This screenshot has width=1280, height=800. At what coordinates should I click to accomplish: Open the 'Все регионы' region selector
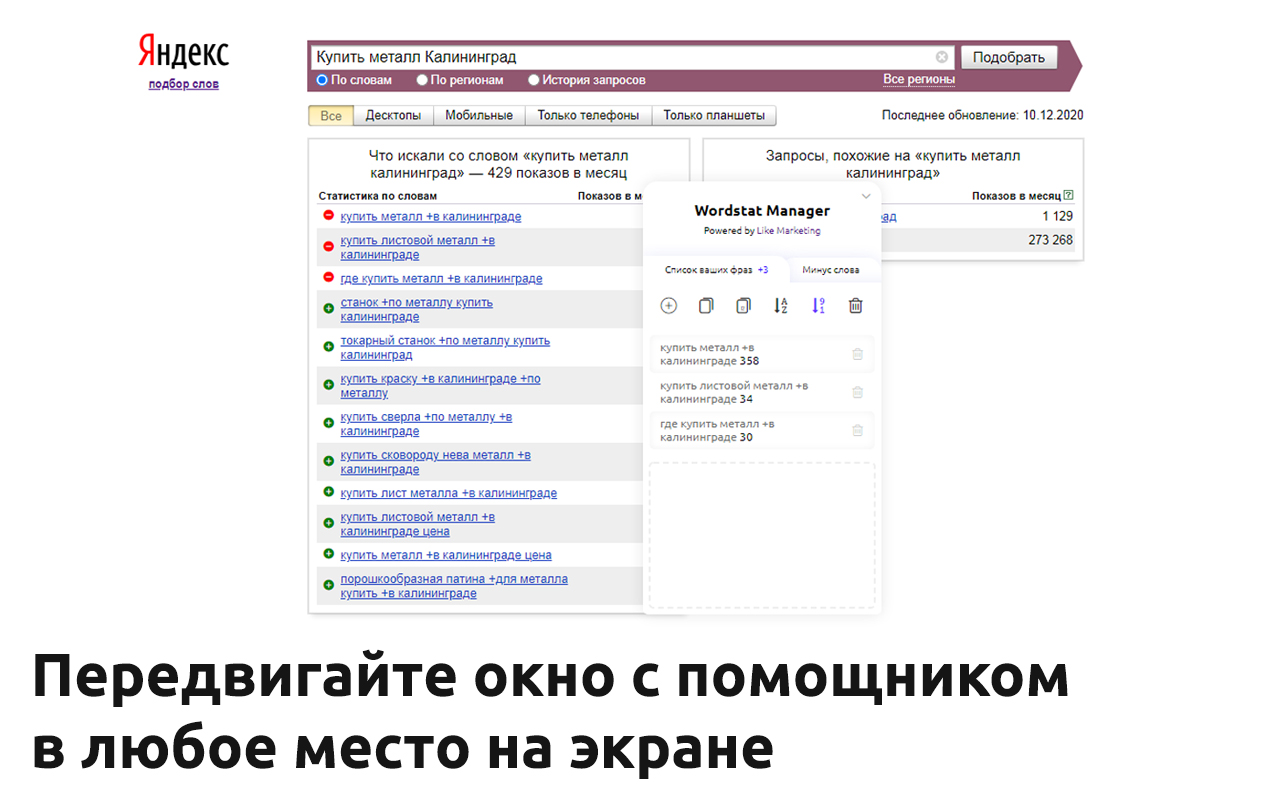coord(919,80)
